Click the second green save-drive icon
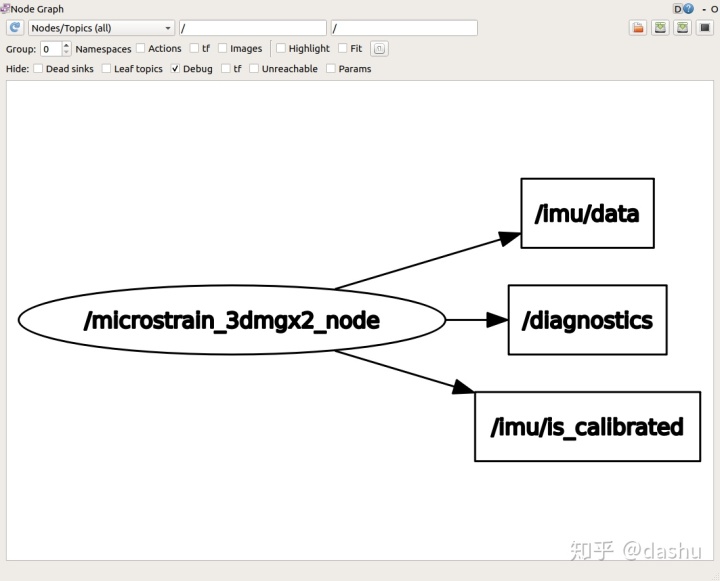720x581 pixels. 683,28
